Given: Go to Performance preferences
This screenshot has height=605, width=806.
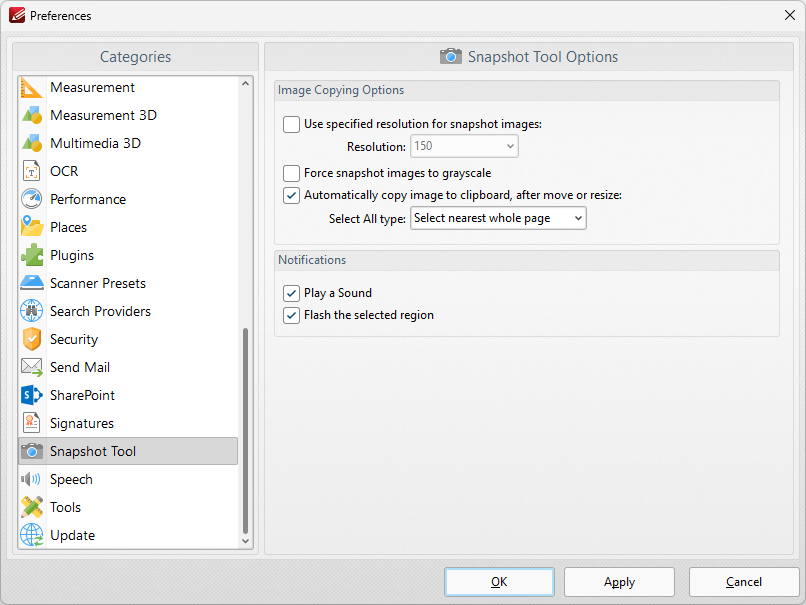Looking at the screenshot, I should (x=128, y=199).
